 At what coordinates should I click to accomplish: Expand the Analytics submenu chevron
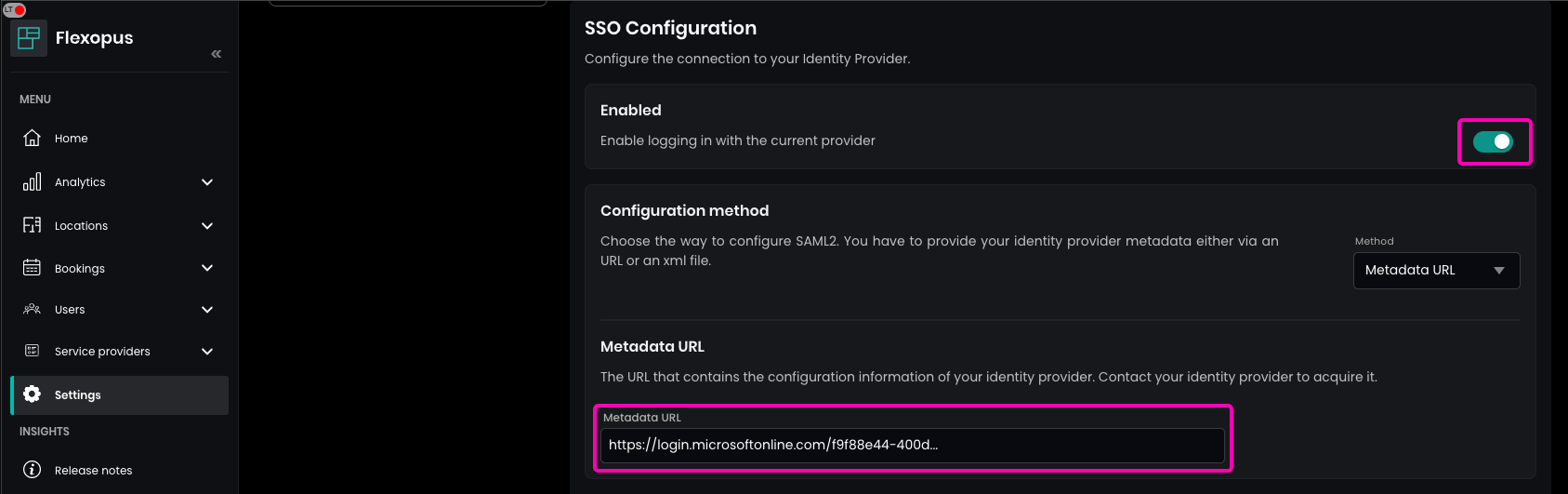[x=207, y=182]
